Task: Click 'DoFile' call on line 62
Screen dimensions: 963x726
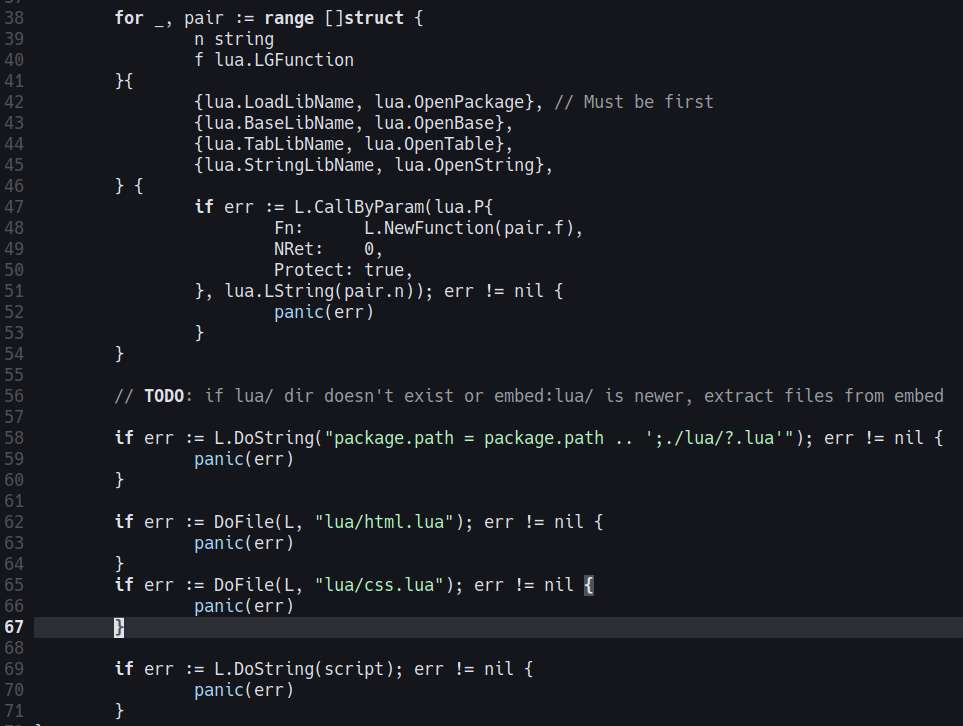Action: point(244,522)
